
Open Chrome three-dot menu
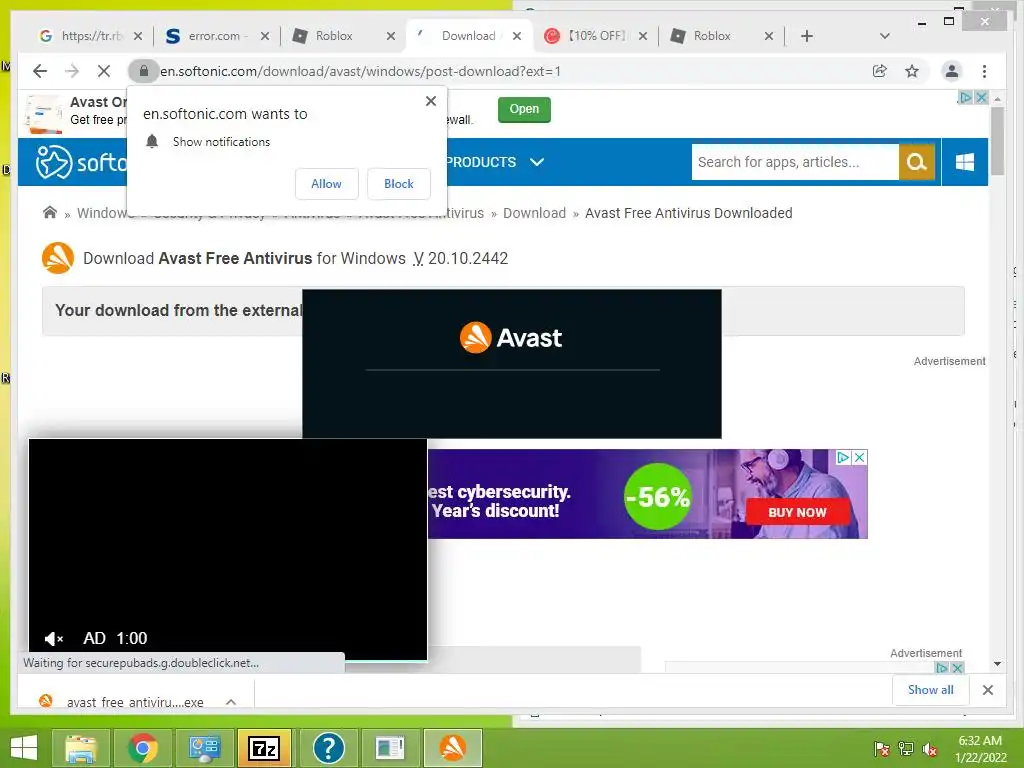click(x=984, y=71)
